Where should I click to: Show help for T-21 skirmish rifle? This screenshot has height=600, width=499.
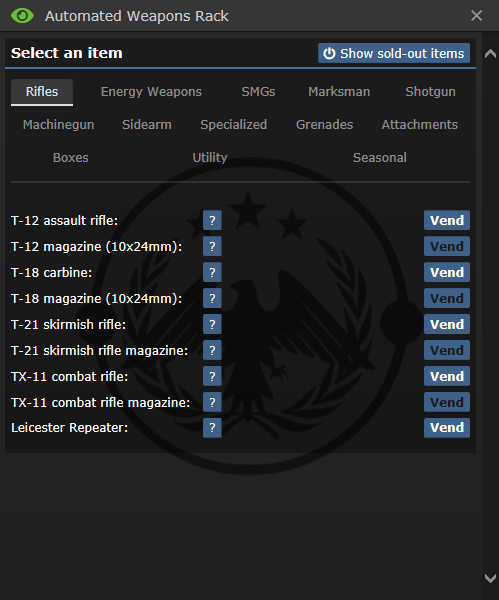[x=212, y=324]
